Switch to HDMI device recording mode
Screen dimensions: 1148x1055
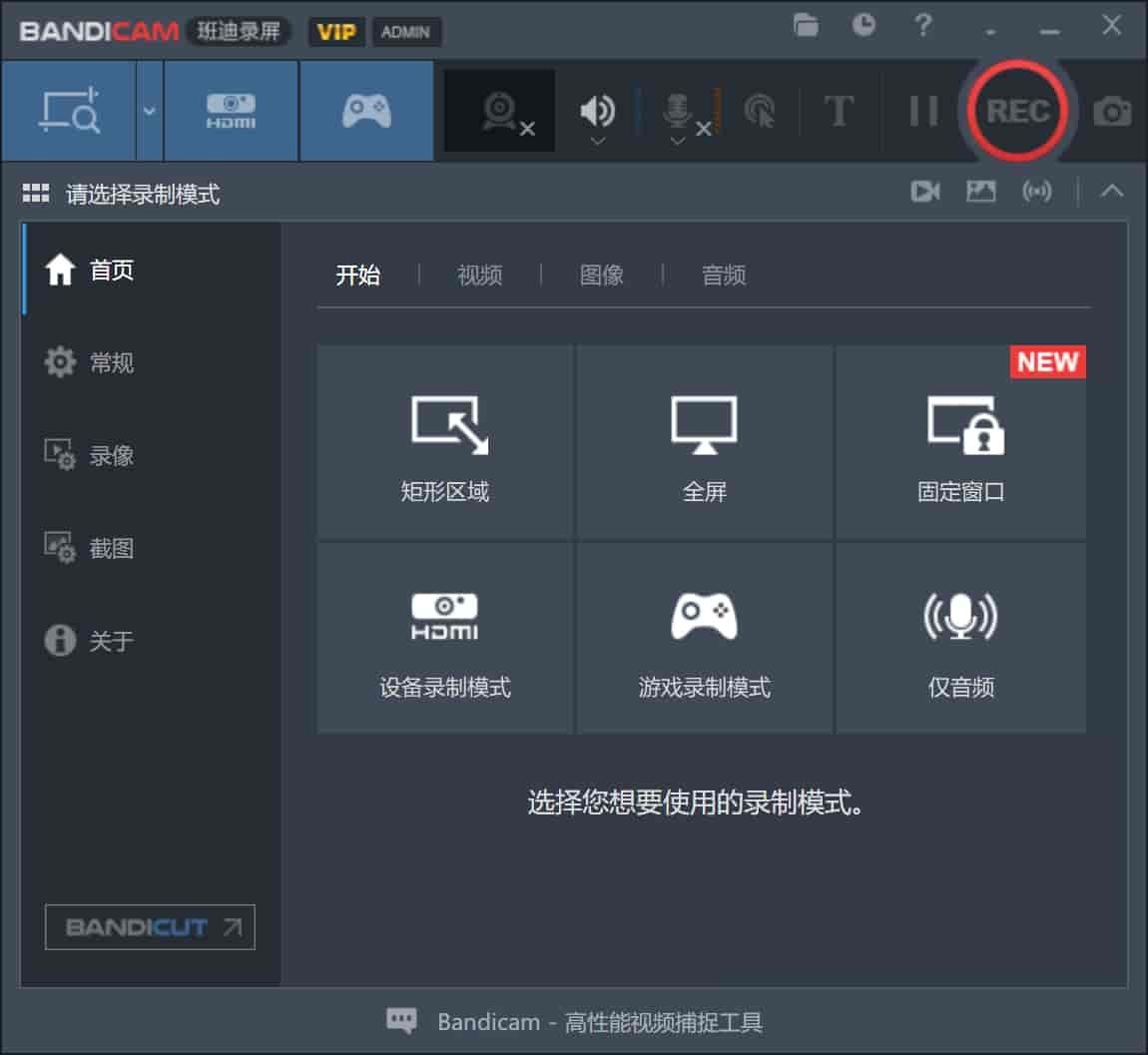[231, 110]
